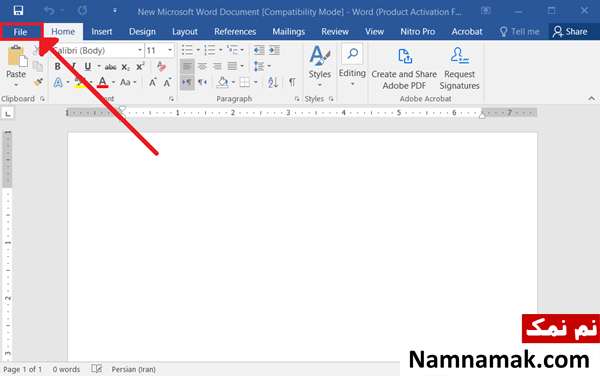
Task: Click the Bullets list icon
Action: (187, 50)
